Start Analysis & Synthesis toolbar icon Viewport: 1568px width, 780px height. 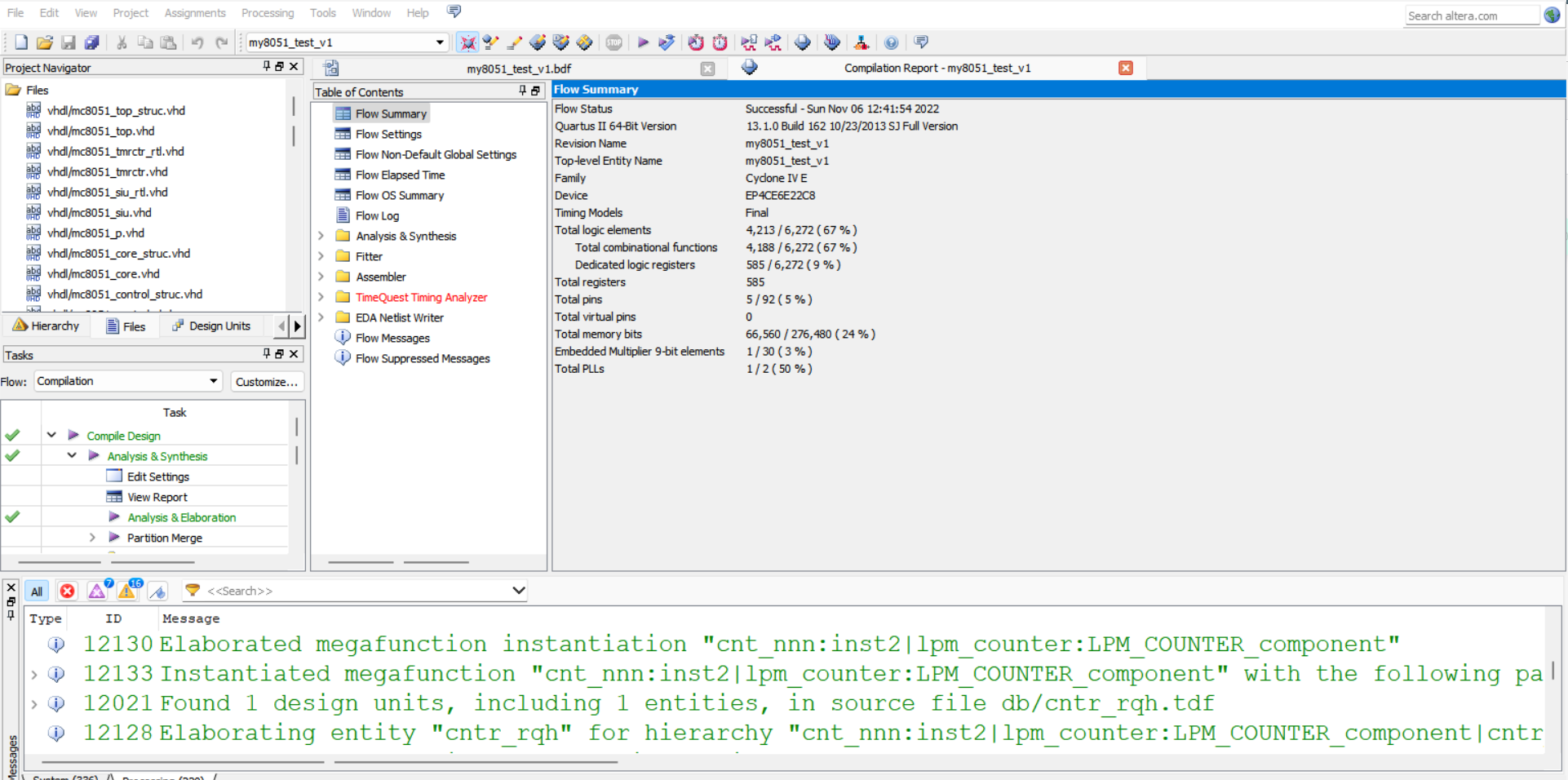pos(667,42)
